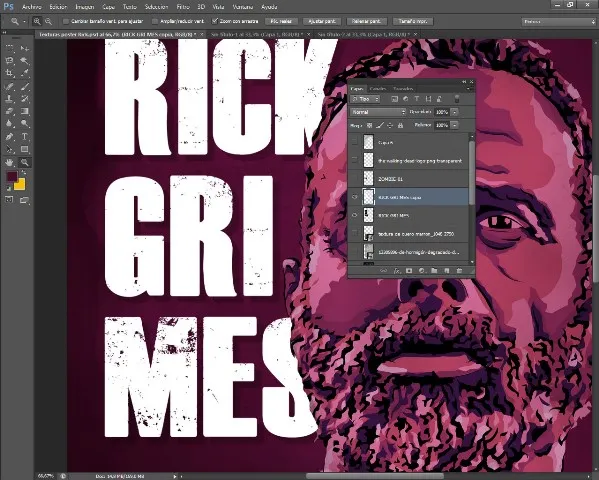Select the Eraser tool
Screen dimensions: 599x480
pos(10,111)
